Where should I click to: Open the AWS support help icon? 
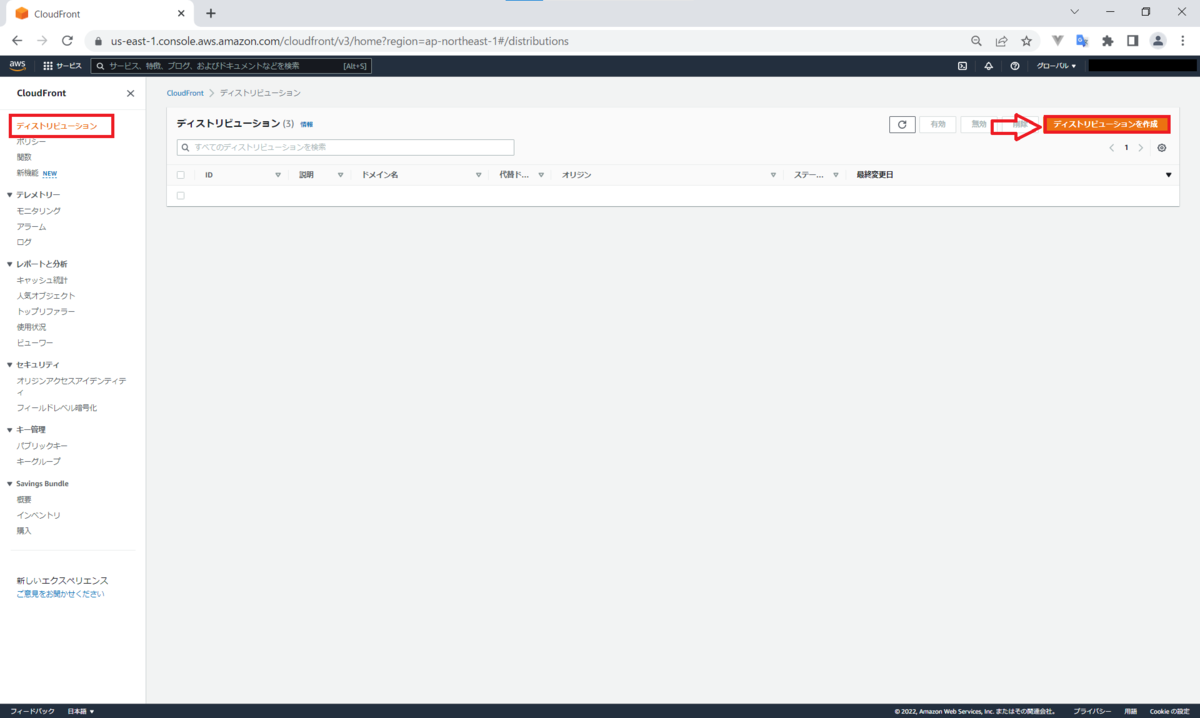click(1015, 66)
